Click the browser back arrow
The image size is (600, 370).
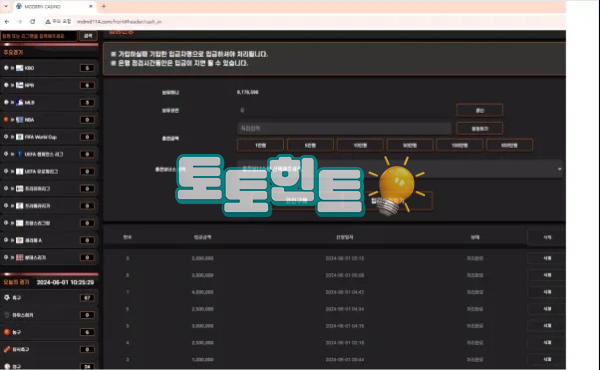[x=7, y=22]
